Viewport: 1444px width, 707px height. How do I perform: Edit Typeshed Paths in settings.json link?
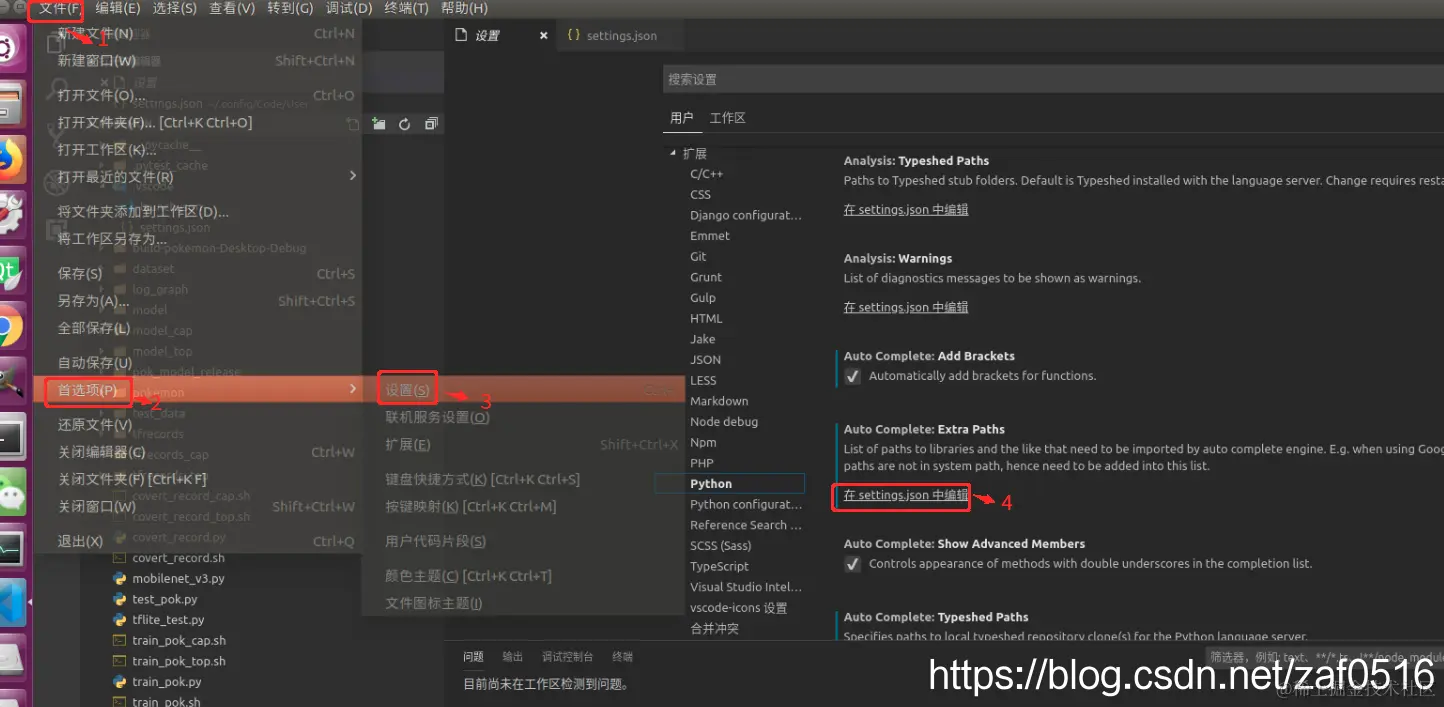tap(906, 210)
